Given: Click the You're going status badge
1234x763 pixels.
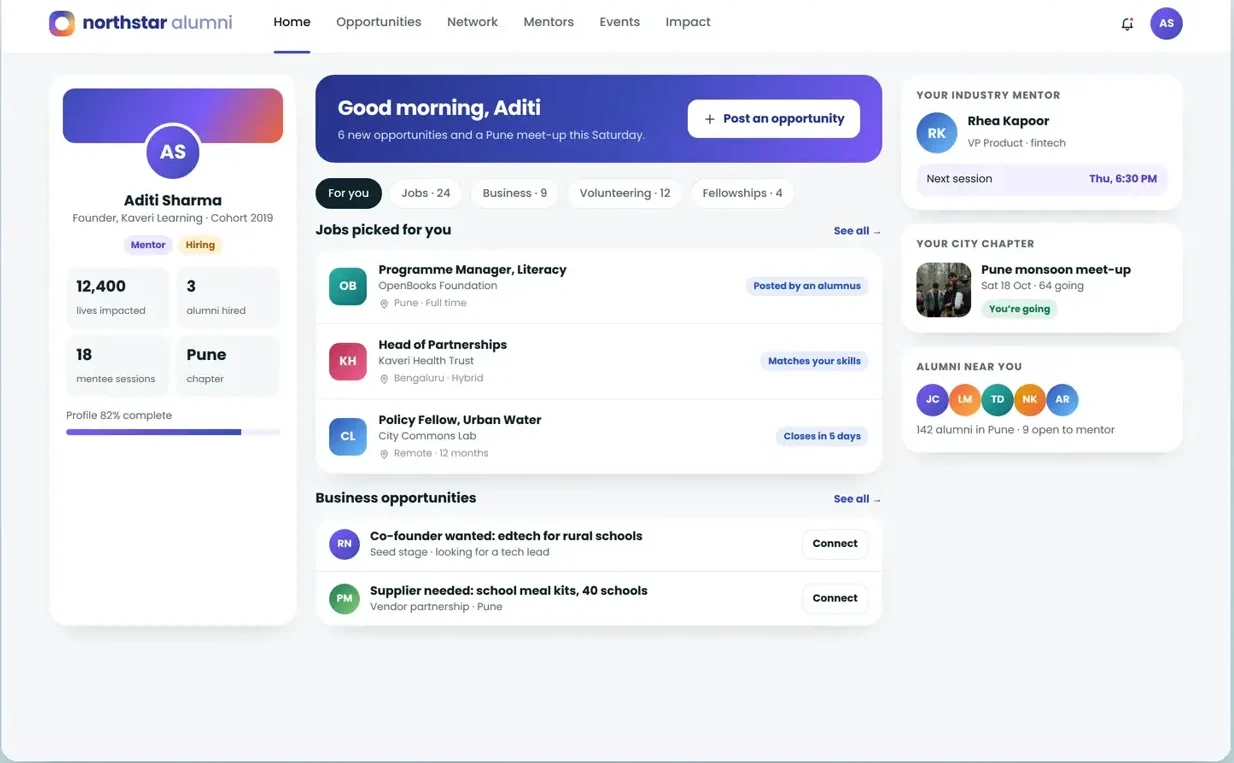Looking at the screenshot, I should (1019, 309).
